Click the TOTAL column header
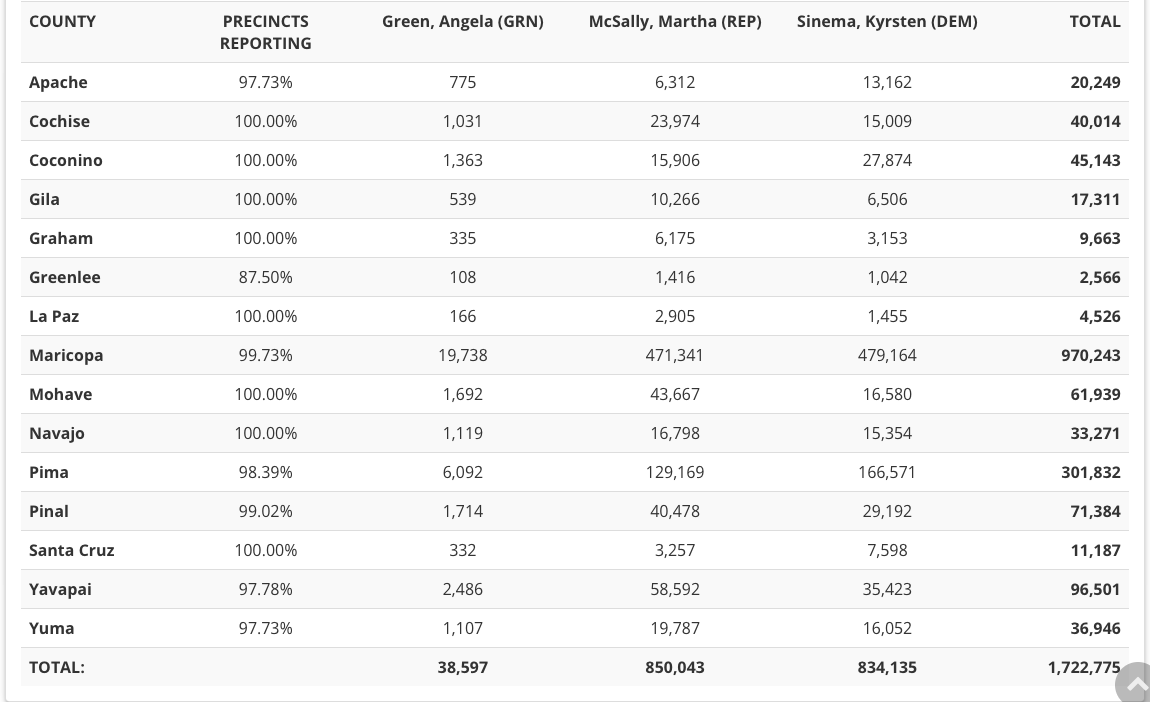Viewport: 1150px width, 702px height. [x=1094, y=21]
